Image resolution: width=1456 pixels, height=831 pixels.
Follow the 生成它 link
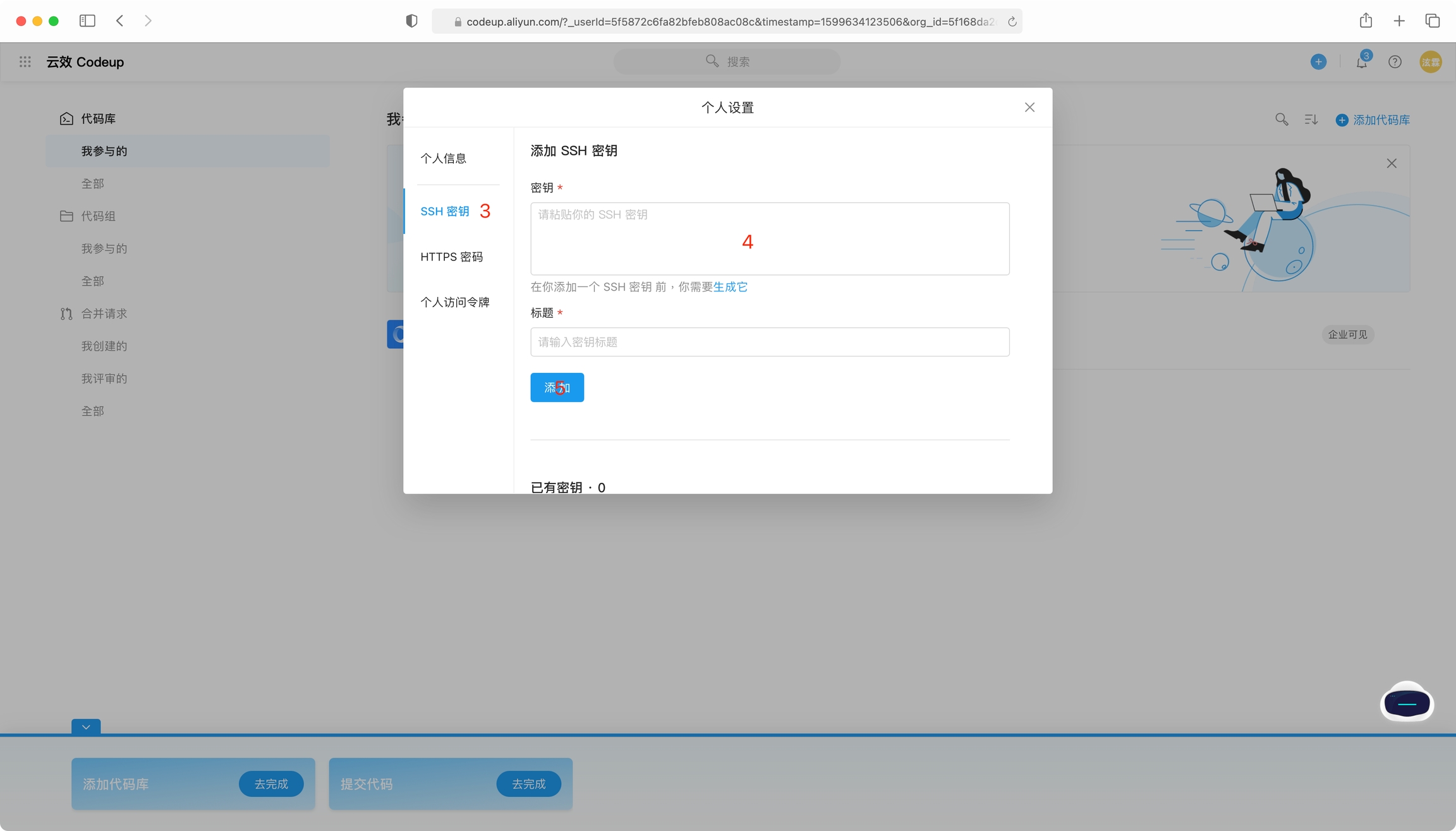(x=730, y=287)
